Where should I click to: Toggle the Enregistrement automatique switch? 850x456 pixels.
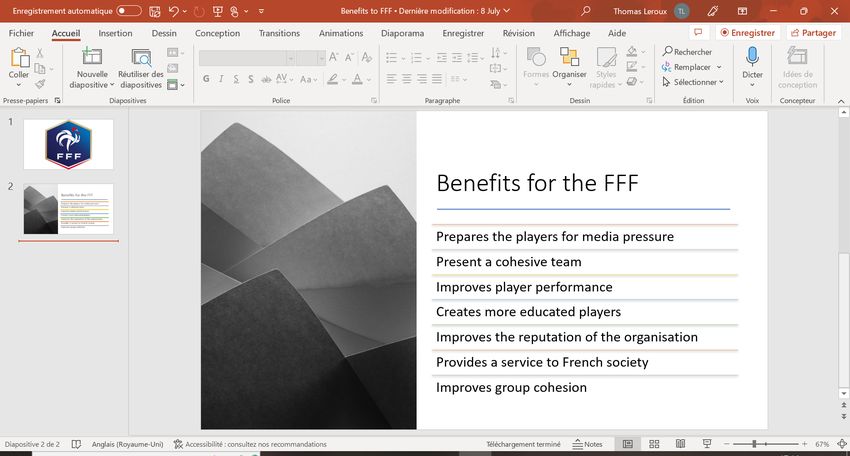(129, 11)
